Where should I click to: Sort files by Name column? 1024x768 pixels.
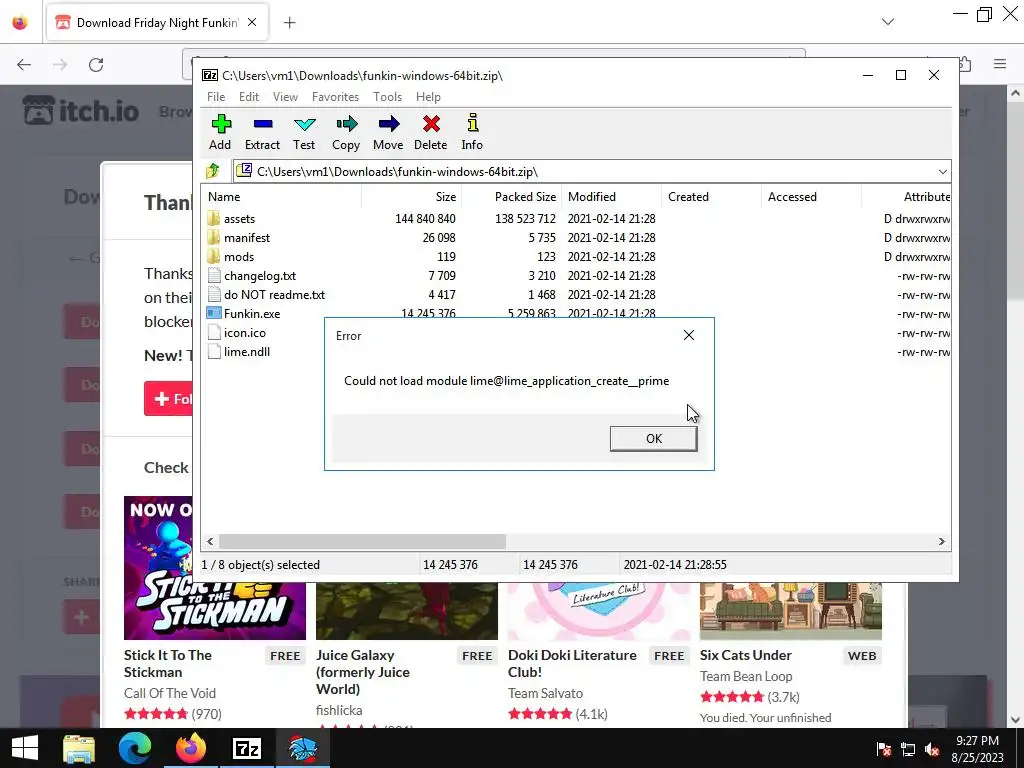[282, 197]
